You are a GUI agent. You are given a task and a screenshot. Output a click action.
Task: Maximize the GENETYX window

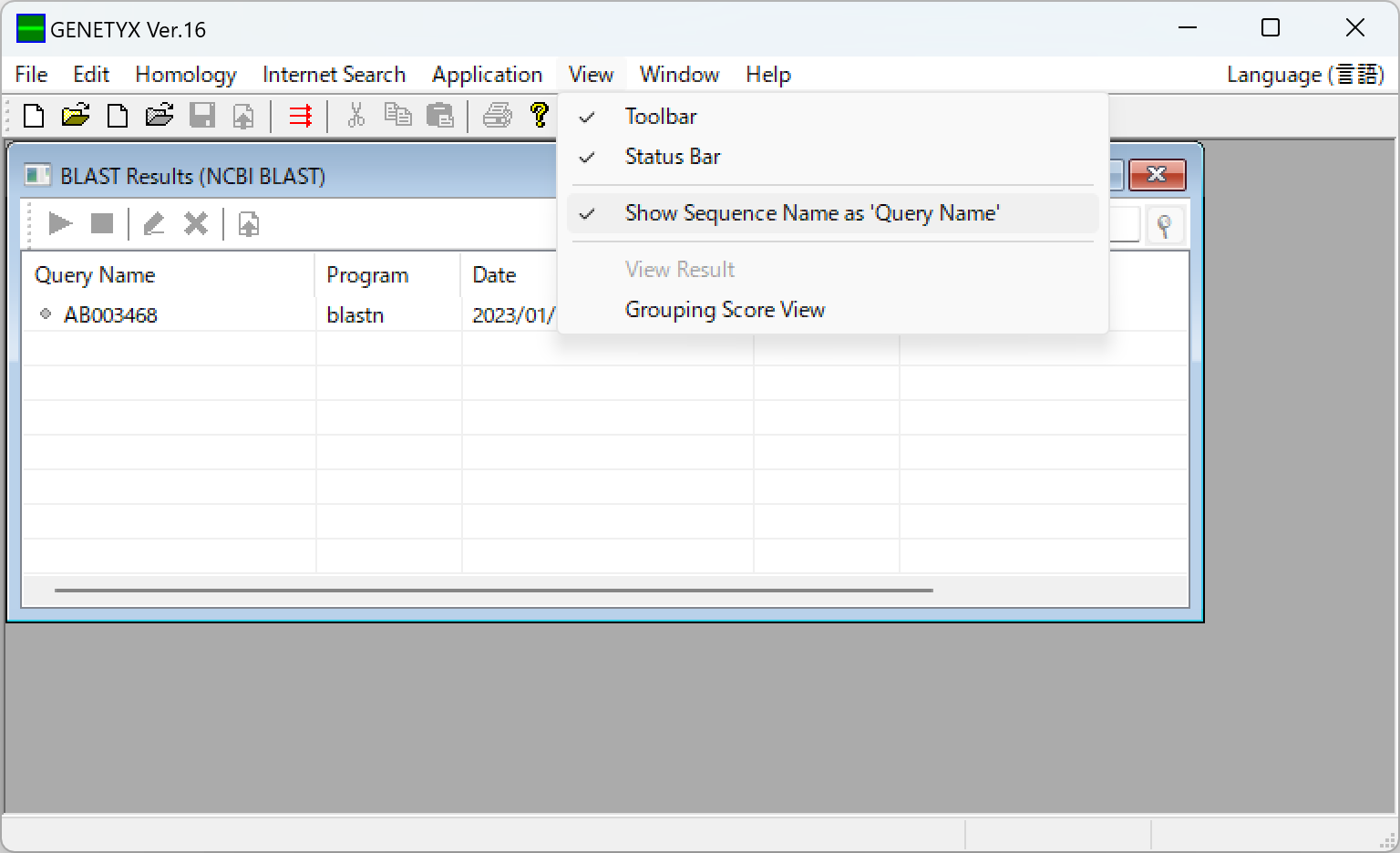point(1271,28)
